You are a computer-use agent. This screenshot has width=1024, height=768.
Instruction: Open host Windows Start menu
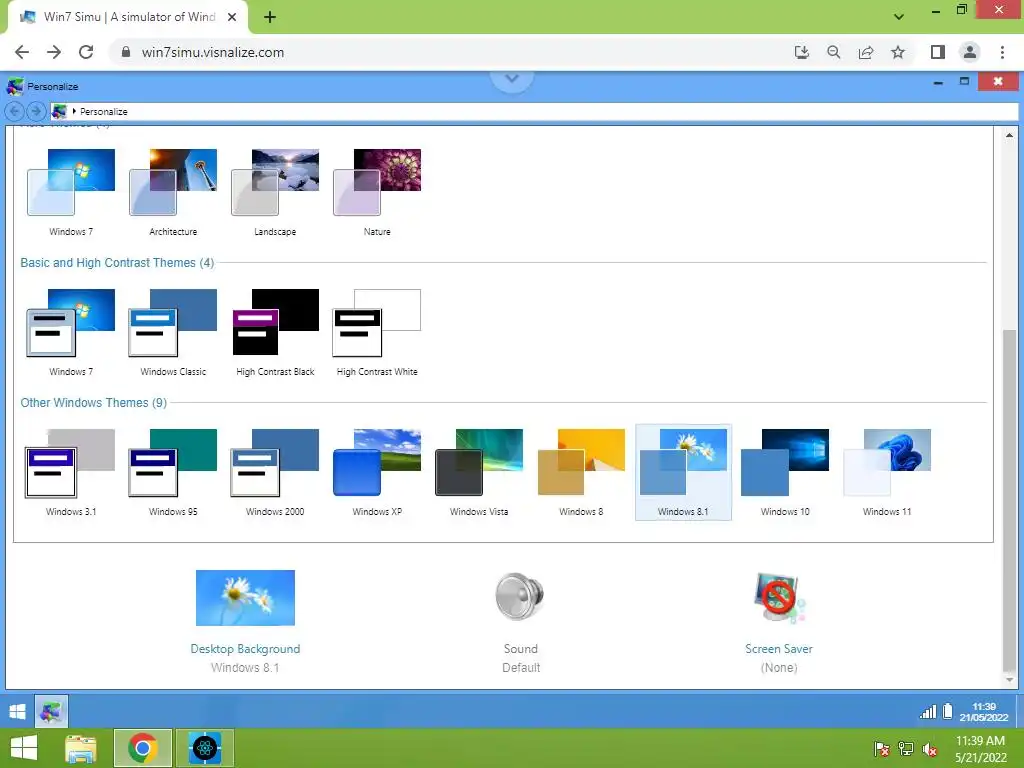(24, 748)
